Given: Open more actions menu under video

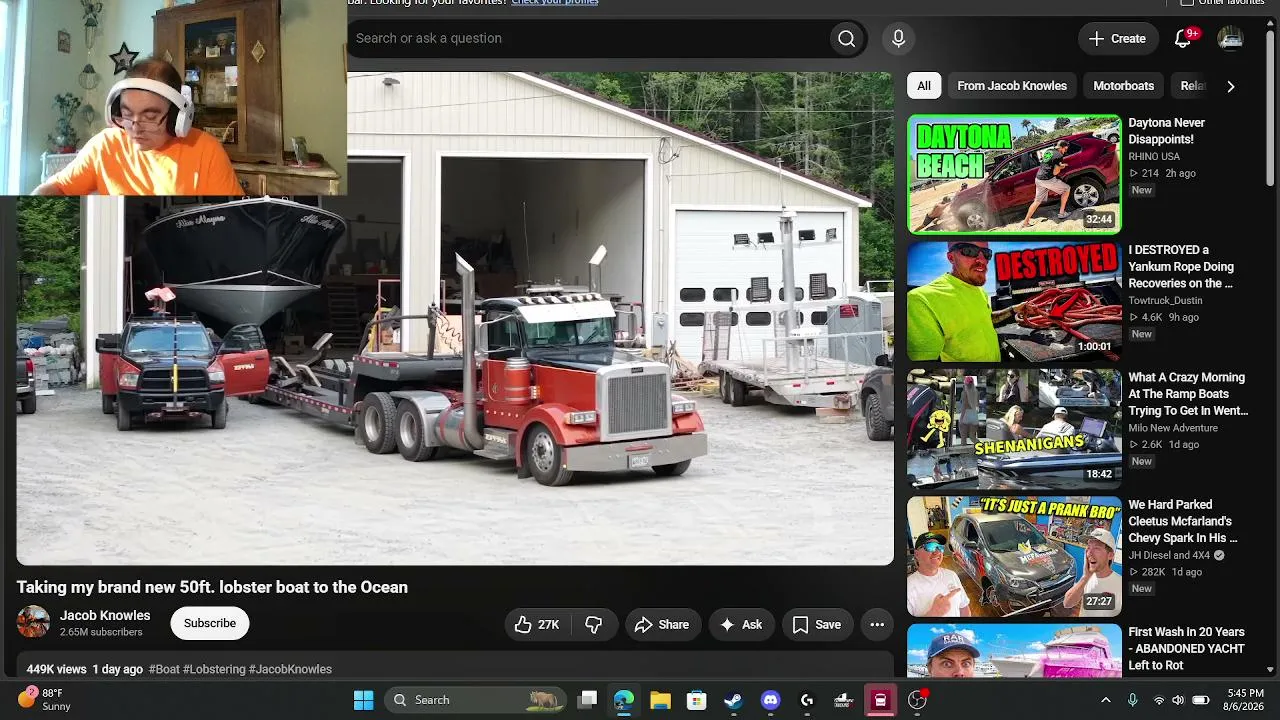Looking at the screenshot, I should tap(877, 625).
